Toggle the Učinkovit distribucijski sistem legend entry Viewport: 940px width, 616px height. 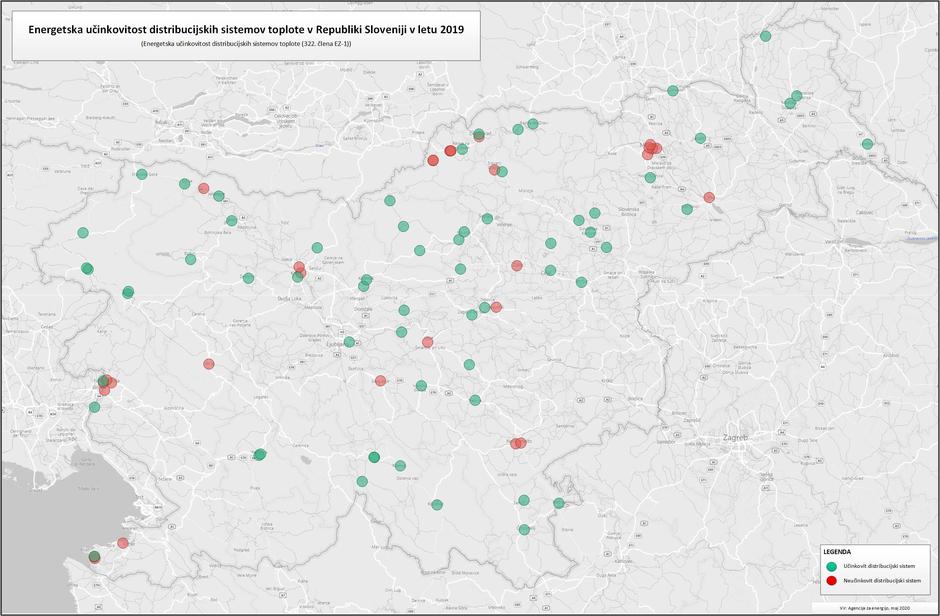pyautogui.click(x=878, y=566)
